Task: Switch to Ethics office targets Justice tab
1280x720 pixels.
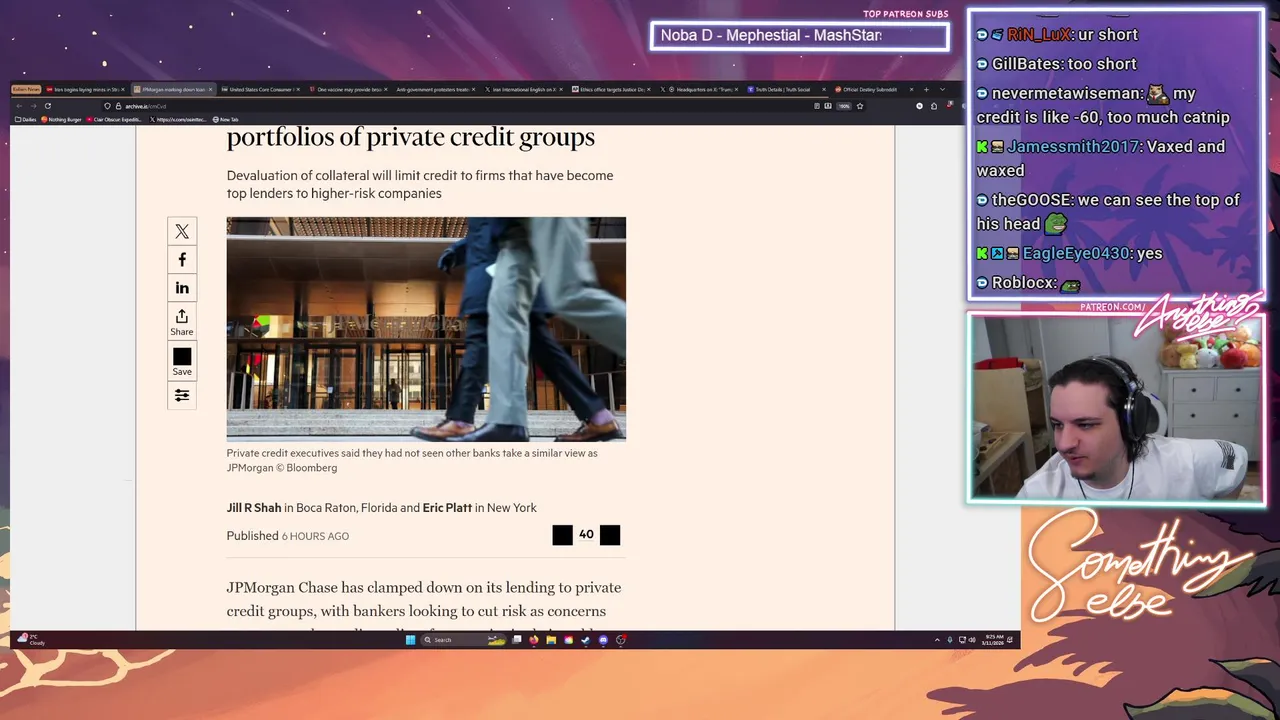Action: point(610,89)
